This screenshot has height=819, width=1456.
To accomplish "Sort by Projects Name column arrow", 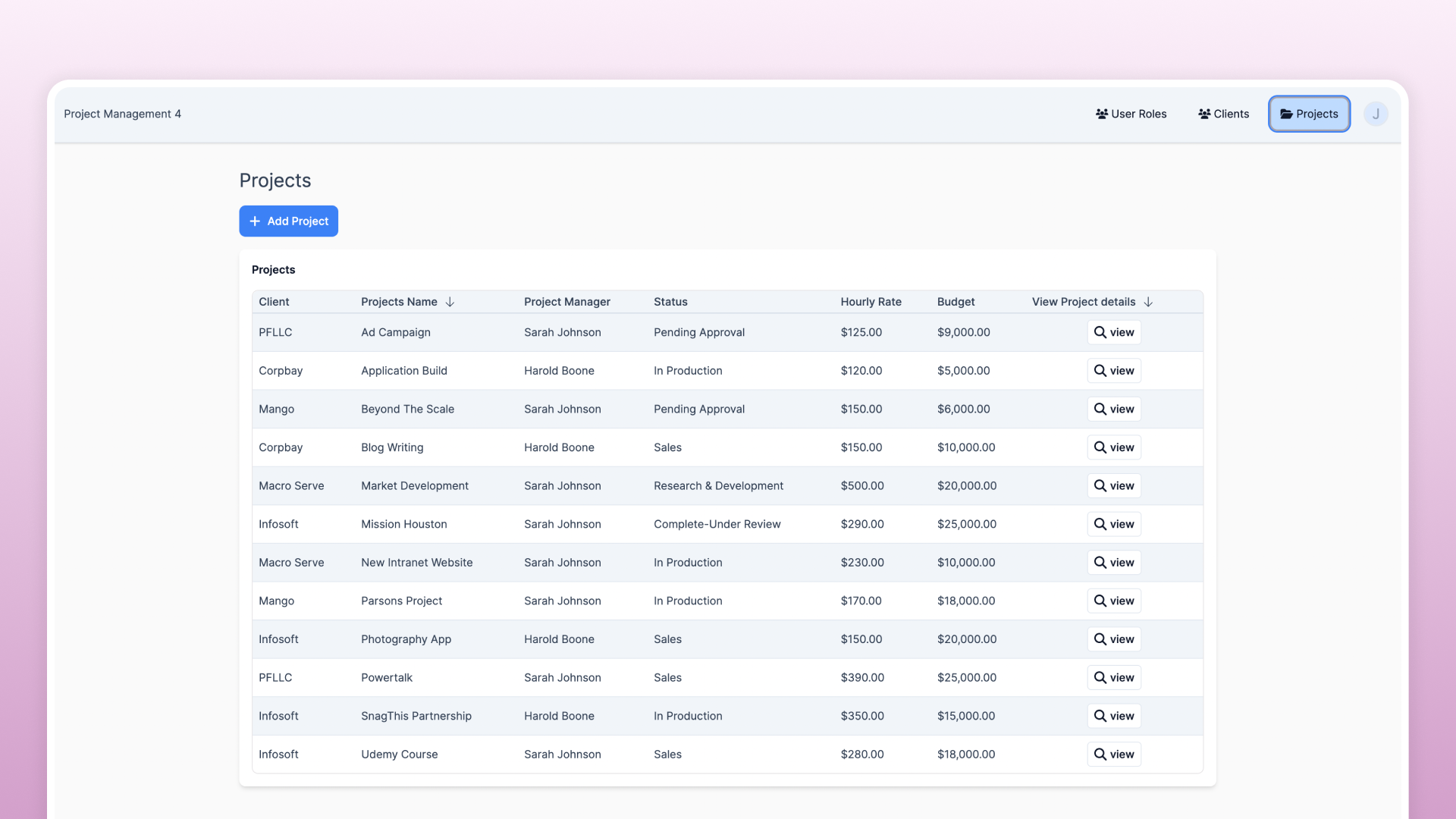I will click(450, 302).
